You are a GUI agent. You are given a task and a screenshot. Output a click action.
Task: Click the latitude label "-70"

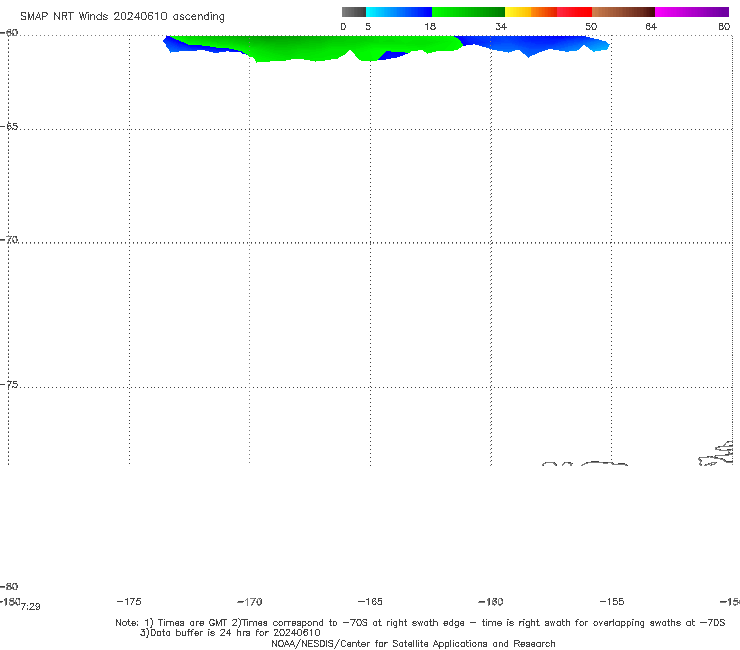click(9, 240)
